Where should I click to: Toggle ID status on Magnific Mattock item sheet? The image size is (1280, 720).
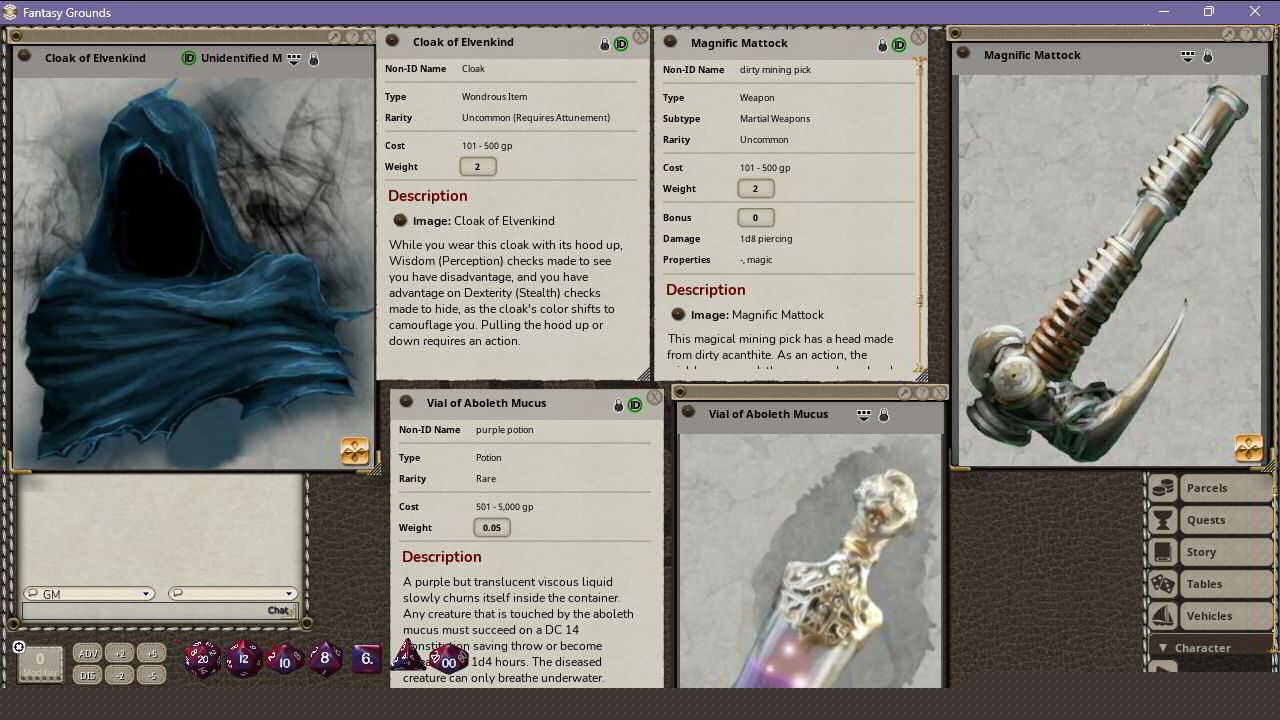coord(898,45)
